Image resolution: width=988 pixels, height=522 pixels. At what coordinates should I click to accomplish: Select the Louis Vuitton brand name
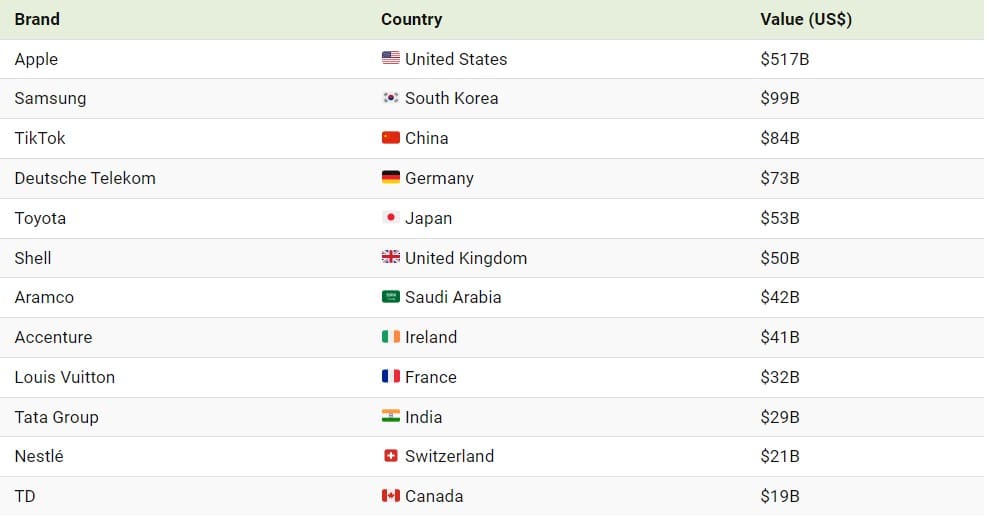pos(65,377)
